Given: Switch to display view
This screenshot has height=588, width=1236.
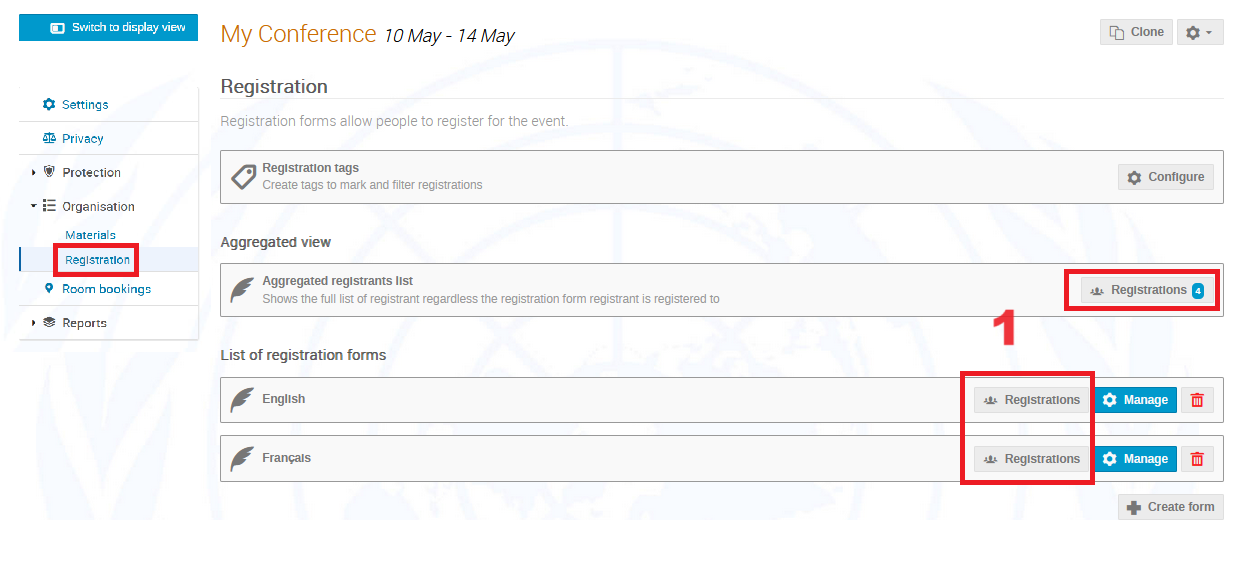Looking at the screenshot, I should click(x=108, y=28).
